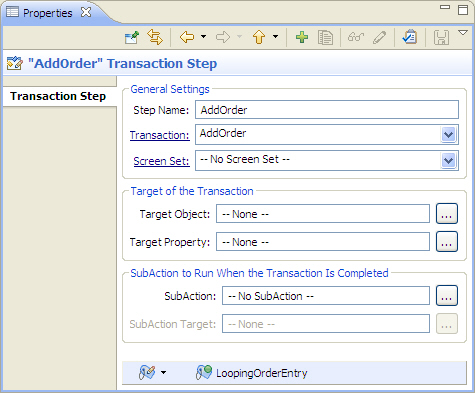The image size is (475, 393).
Task: Click the checklist validation toolbar icon
Action: click(410, 37)
